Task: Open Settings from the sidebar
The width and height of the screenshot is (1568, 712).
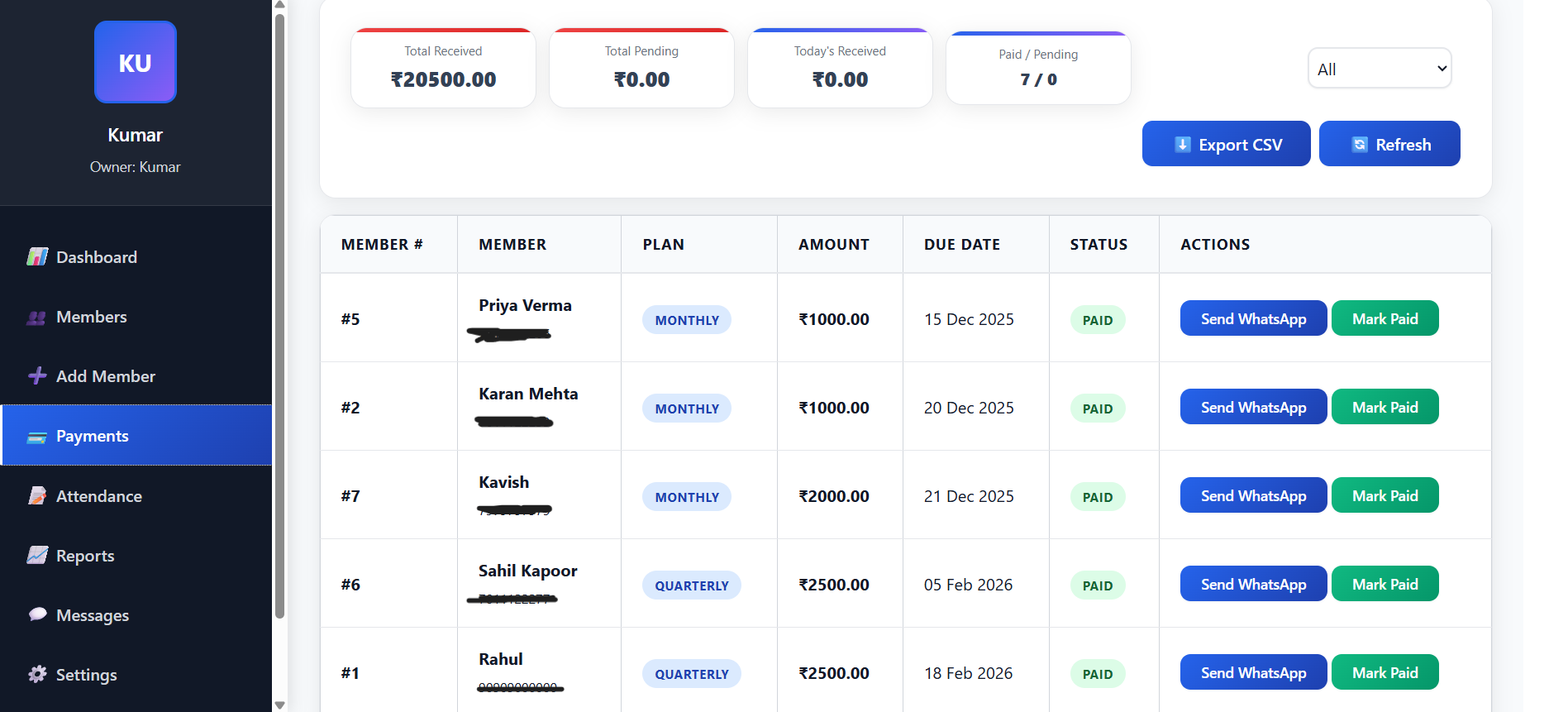Action: coord(136,675)
